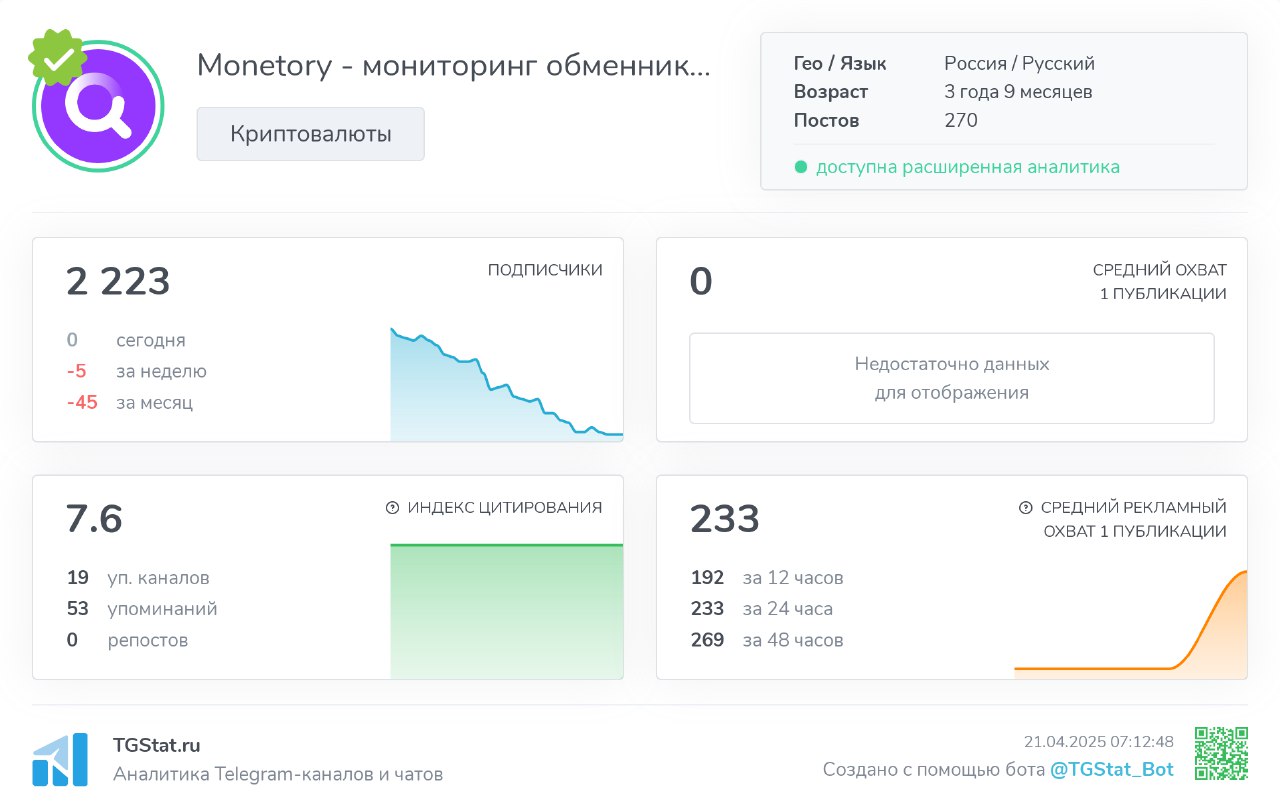Viewport: 1280px width, 803px height.
Task: Click the доступна расширенная аналитика link
Action: click(x=967, y=167)
